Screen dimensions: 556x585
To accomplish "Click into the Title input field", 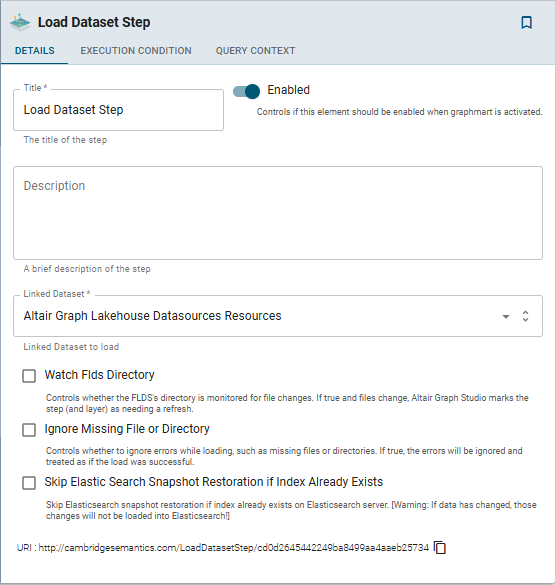I will tap(118, 110).
